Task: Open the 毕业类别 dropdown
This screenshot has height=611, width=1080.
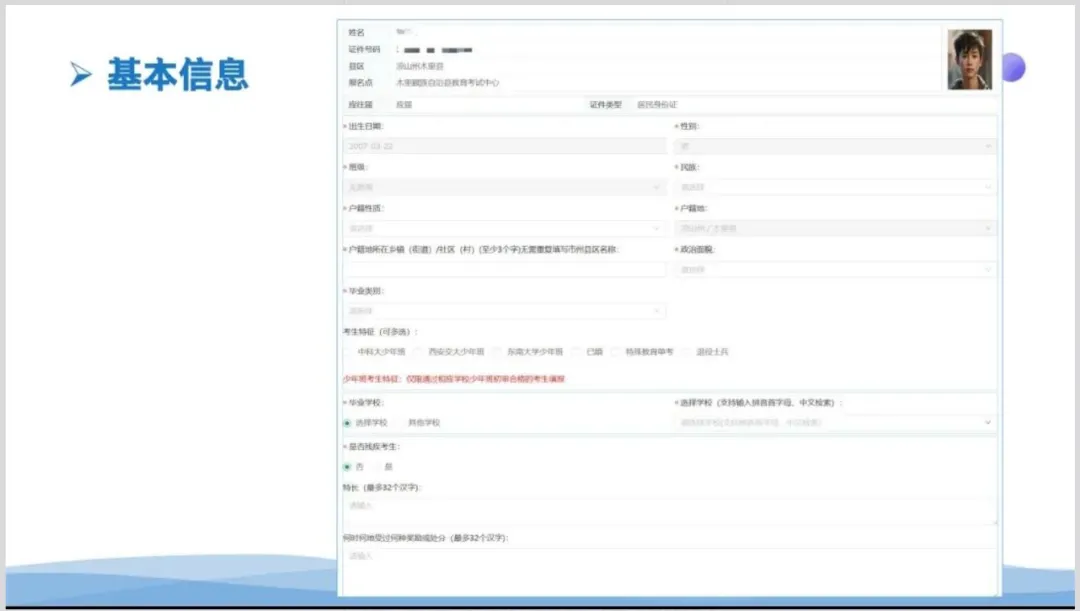Action: pos(504,311)
